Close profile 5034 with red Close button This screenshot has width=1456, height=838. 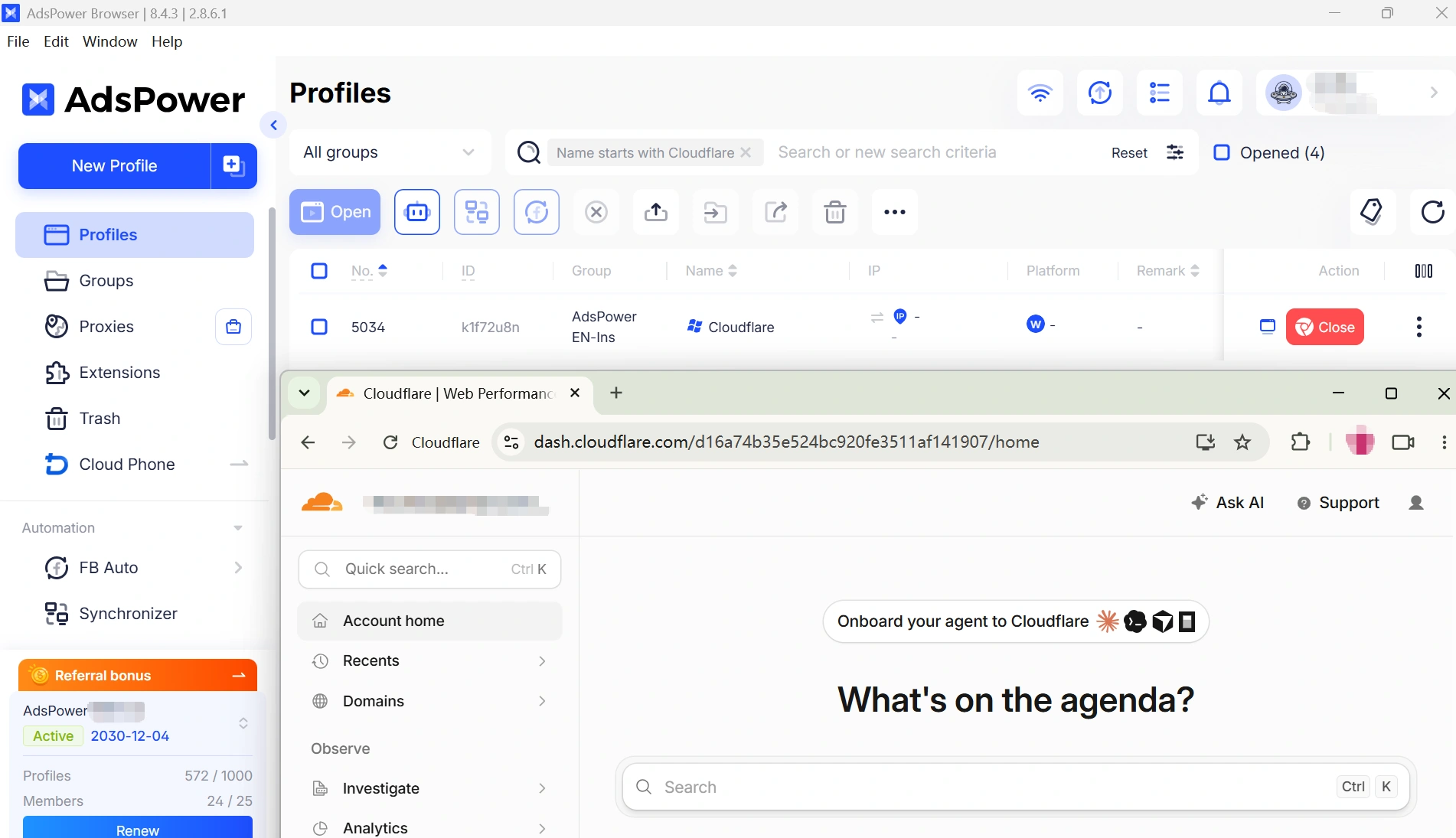pos(1324,327)
